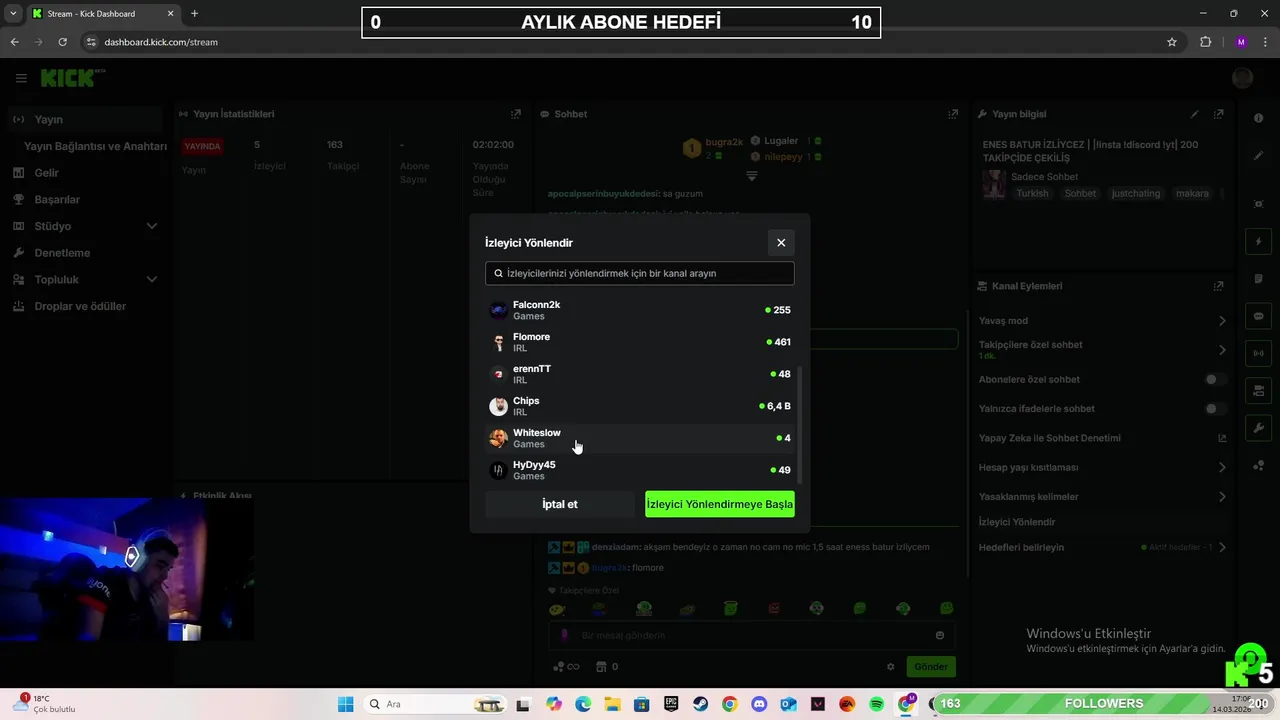Toggle Abonelere özel sohbet switch

pyautogui.click(x=1214, y=380)
